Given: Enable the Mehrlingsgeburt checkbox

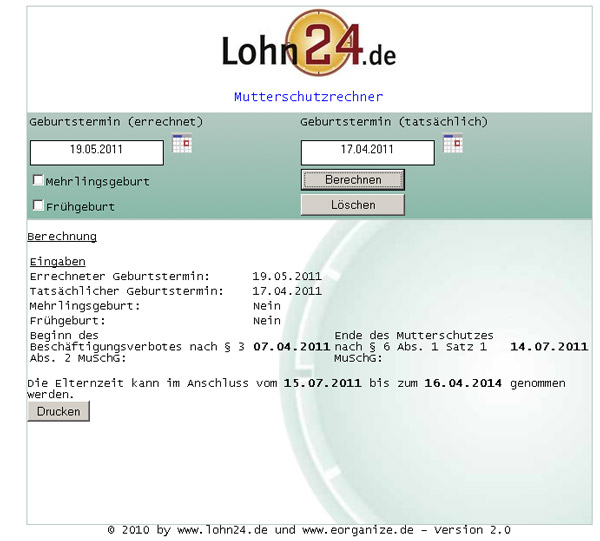Looking at the screenshot, I should click(38, 181).
